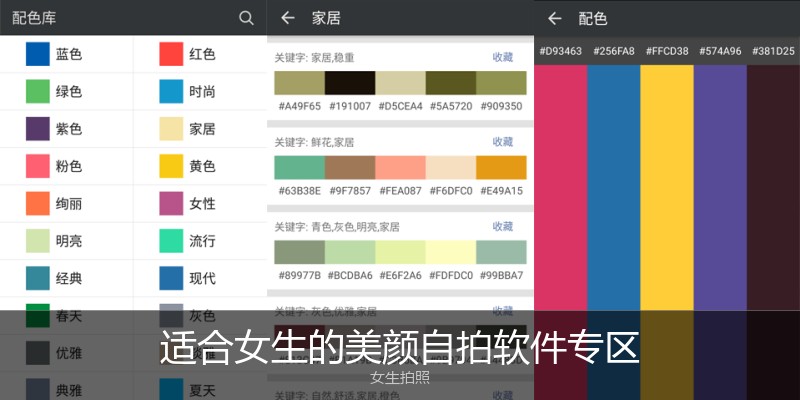Click 收藏 for the 青色,灰色,明亮,家居 palette
Viewport: 800px width, 400px height.
tap(503, 226)
